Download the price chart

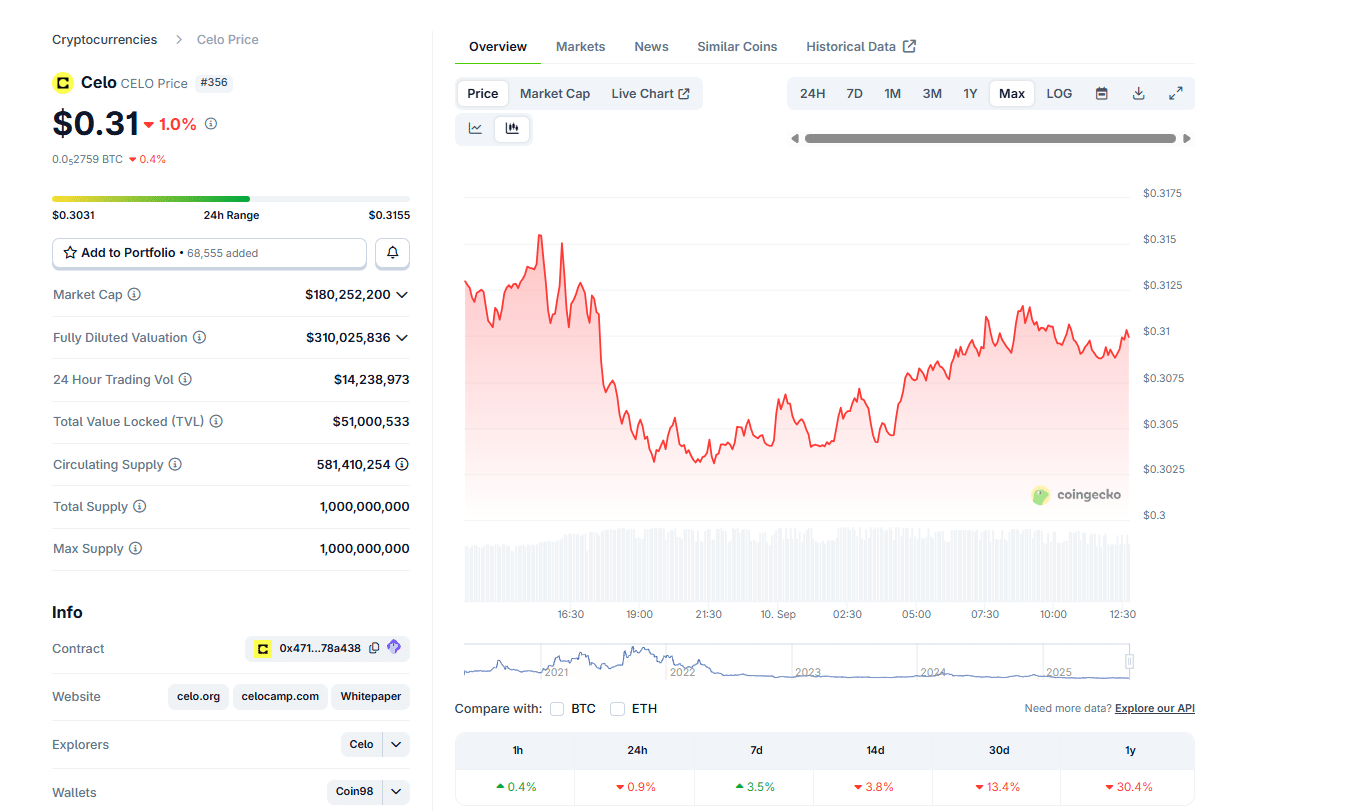click(1138, 93)
